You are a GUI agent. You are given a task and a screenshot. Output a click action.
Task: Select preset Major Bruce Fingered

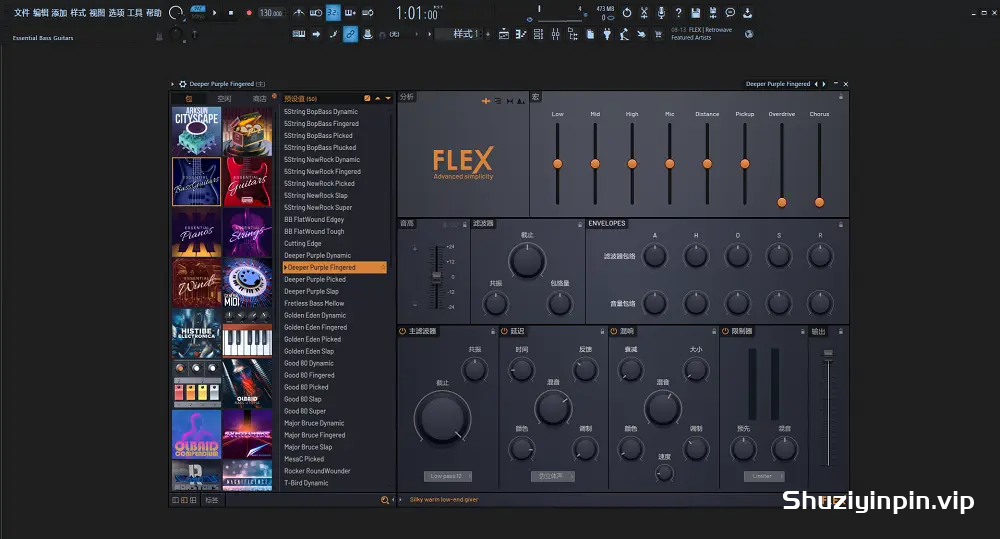coord(314,435)
